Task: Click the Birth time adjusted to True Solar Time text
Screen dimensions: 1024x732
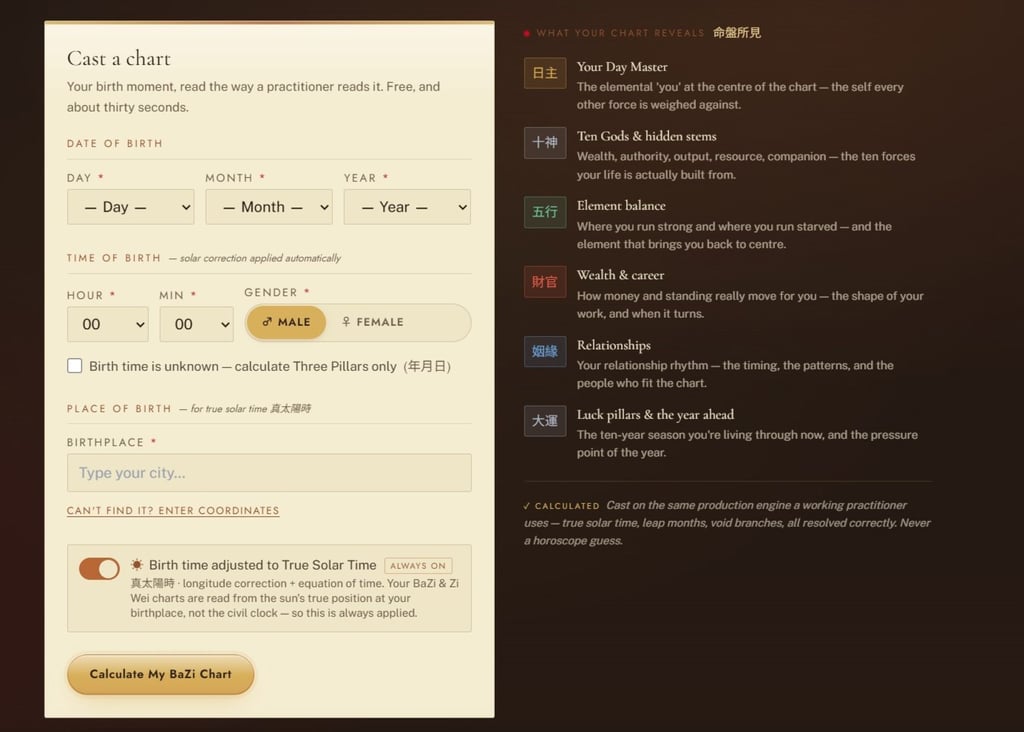Action: [x=263, y=565]
